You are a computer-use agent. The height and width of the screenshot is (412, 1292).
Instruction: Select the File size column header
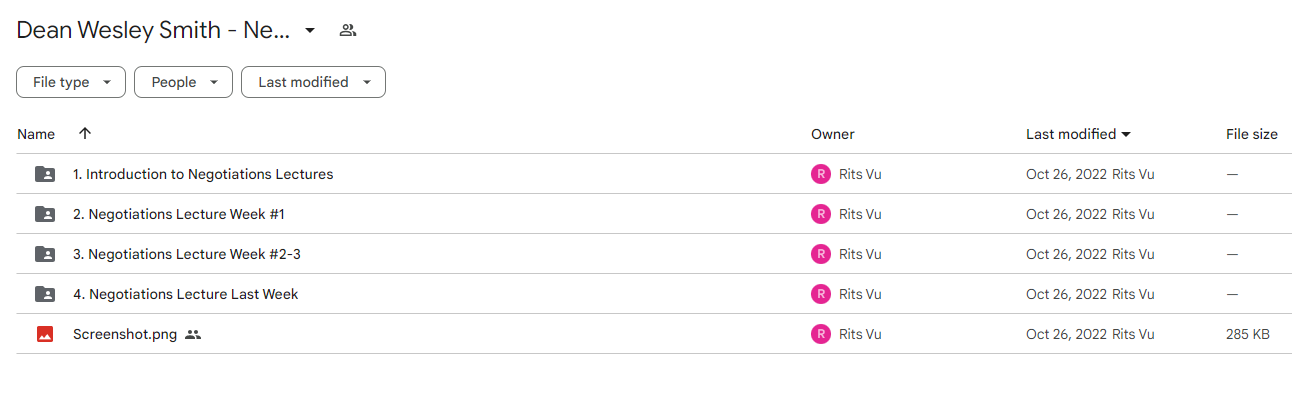point(1252,134)
